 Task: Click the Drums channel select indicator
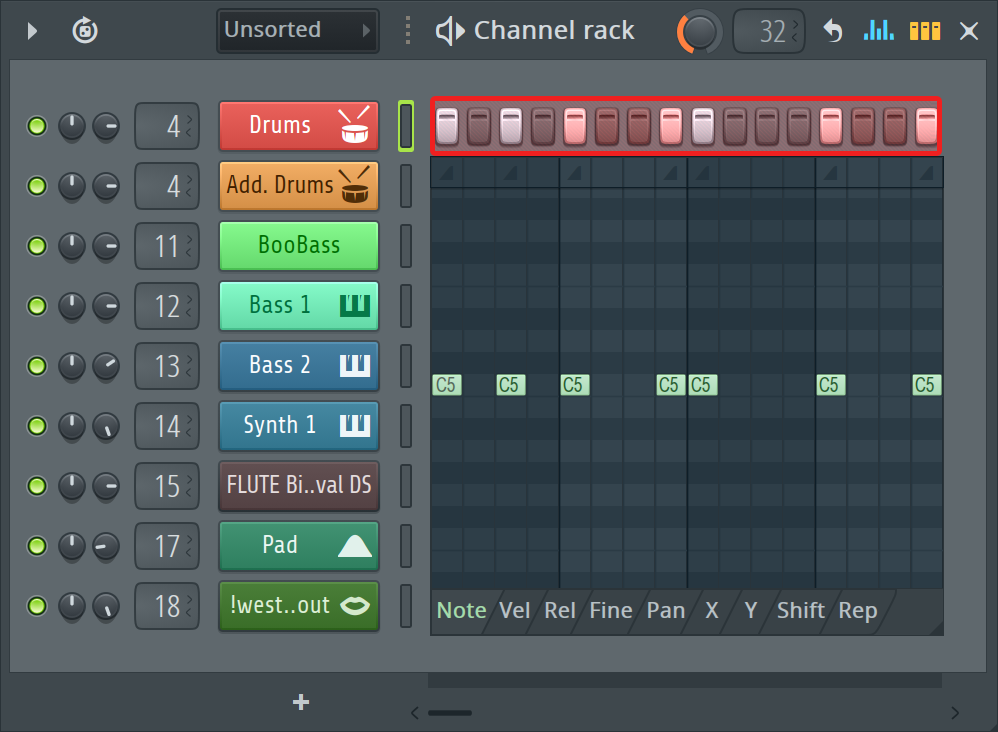pos(405,126)
